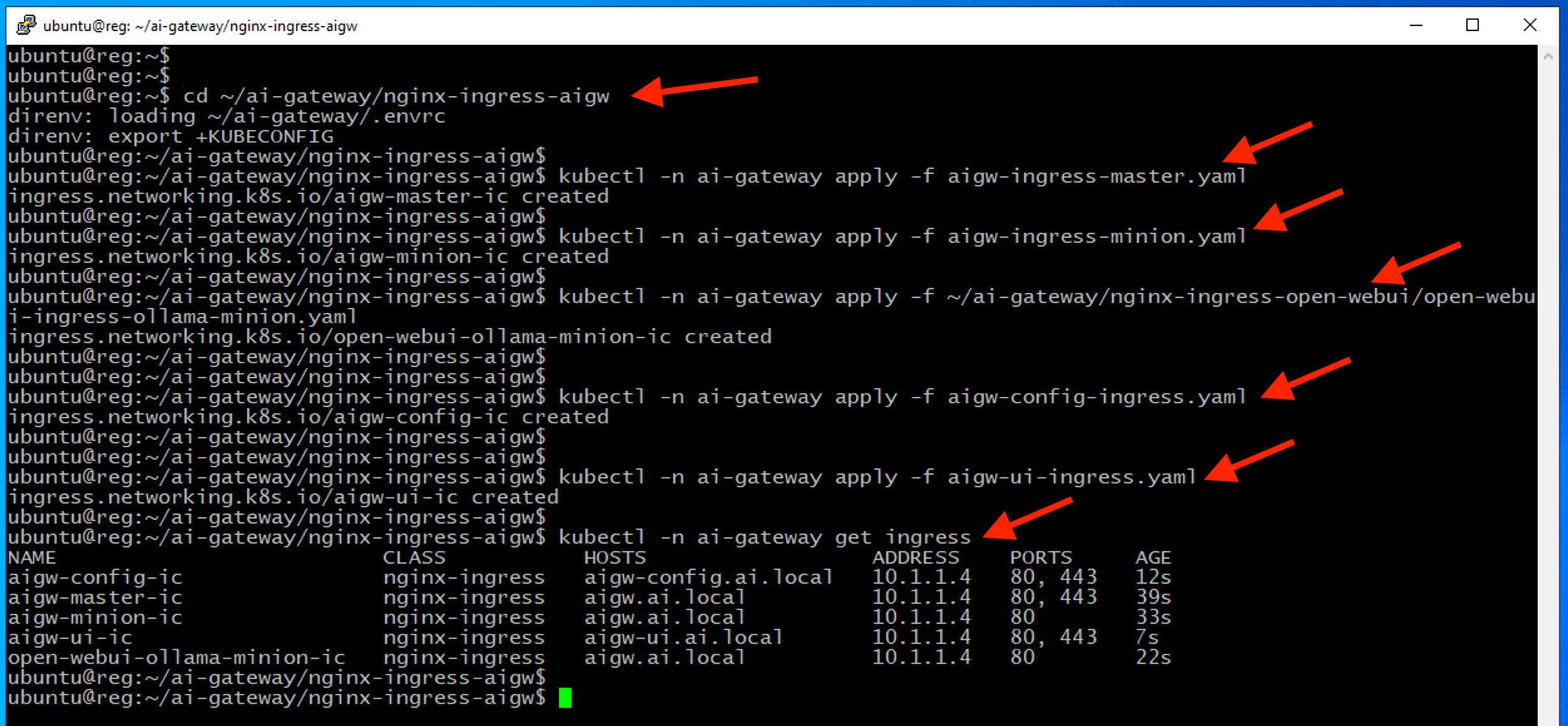The width and height of the screenshot is (1568, 726).
Task: Click the aigw-ui.ai.local host entry
Action: pos(683,638)
